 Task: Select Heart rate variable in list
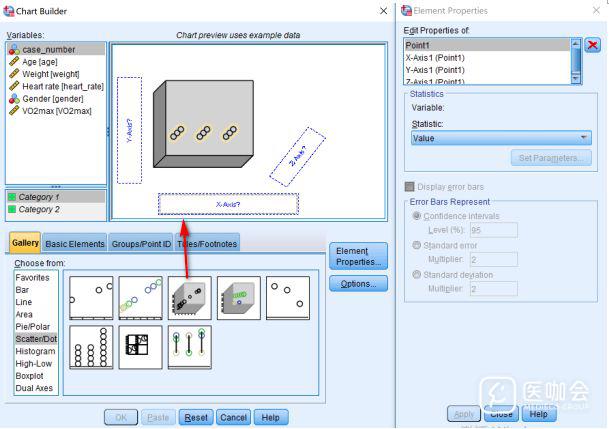click(x=62, y=86)
